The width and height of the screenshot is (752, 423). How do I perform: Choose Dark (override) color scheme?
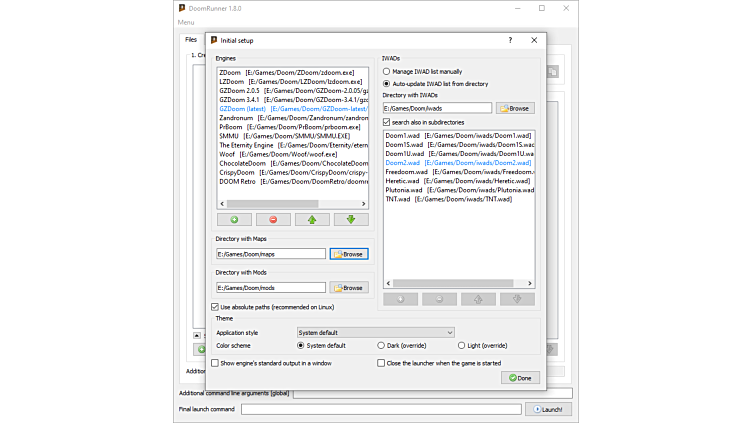[x=381, y=345]
